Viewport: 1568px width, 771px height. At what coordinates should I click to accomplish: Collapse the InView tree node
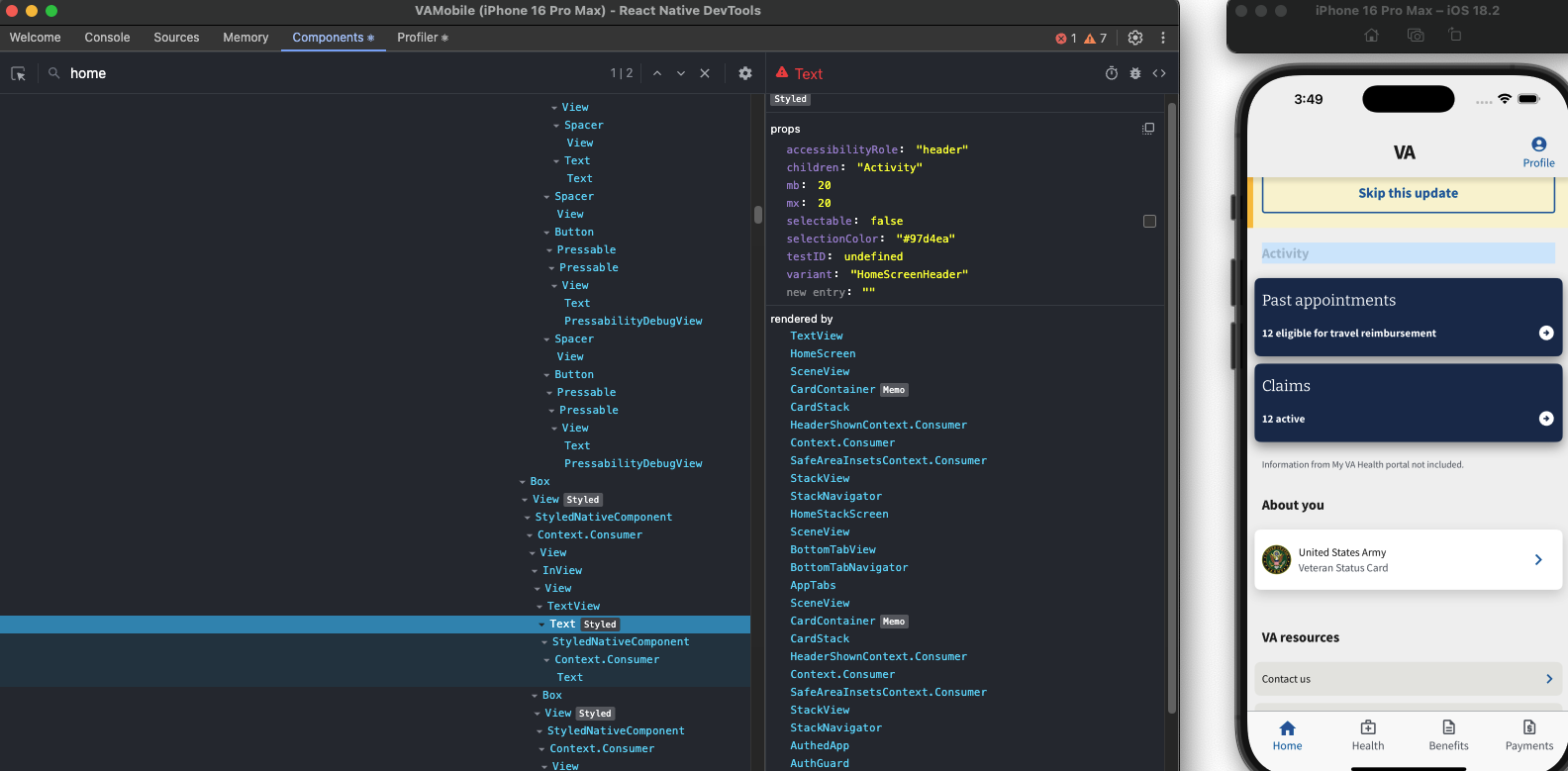(535, 571)
